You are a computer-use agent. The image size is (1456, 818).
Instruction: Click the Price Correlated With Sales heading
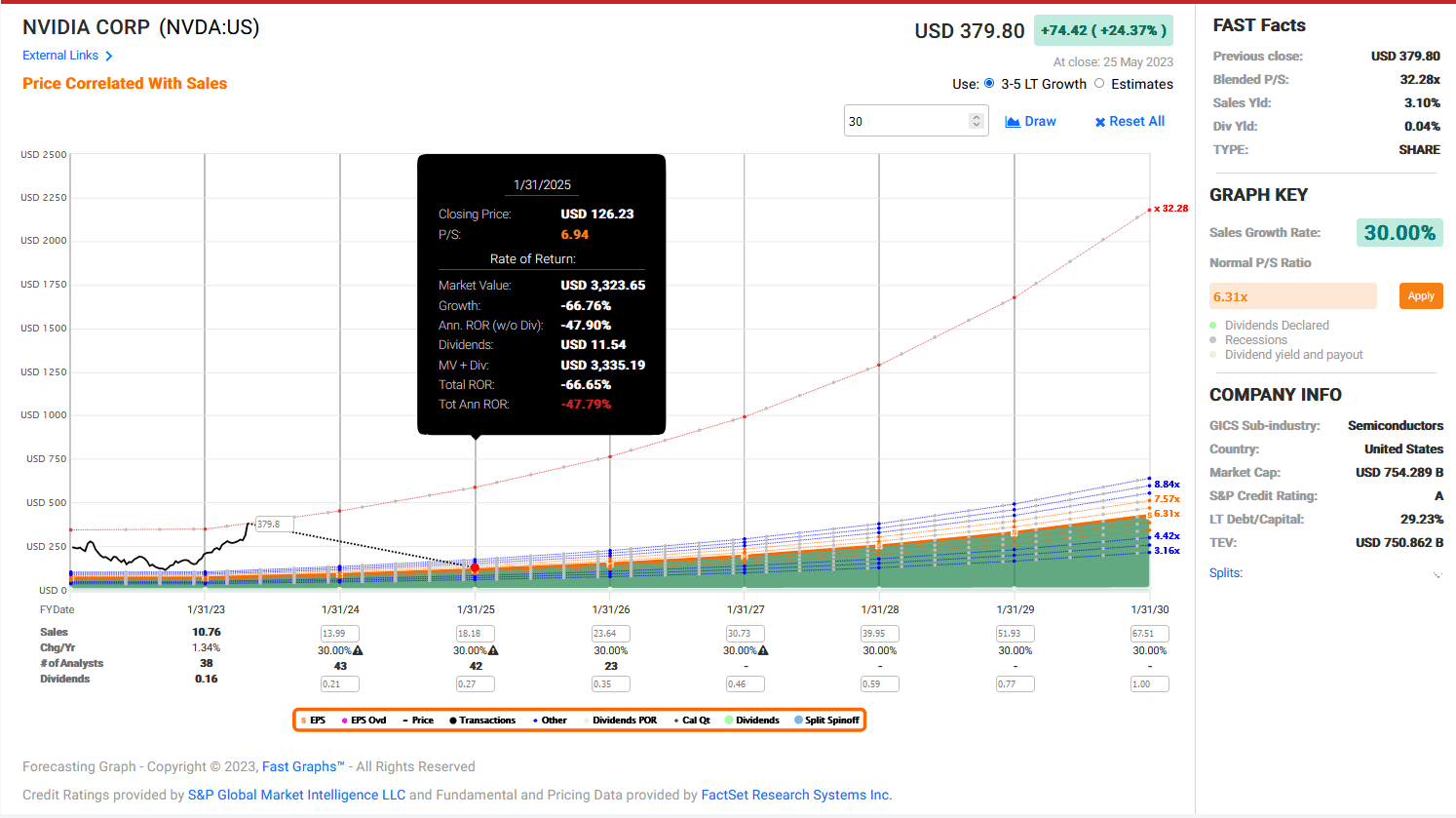click(125, 84)
